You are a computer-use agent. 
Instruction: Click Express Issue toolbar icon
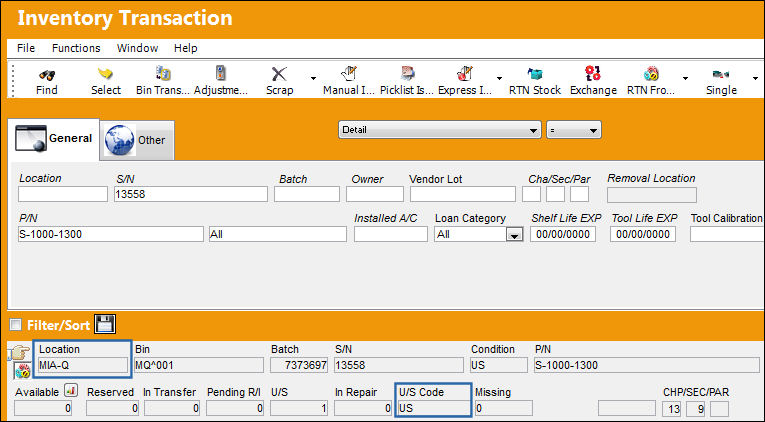pyautogui.click(x=465, y=74)
